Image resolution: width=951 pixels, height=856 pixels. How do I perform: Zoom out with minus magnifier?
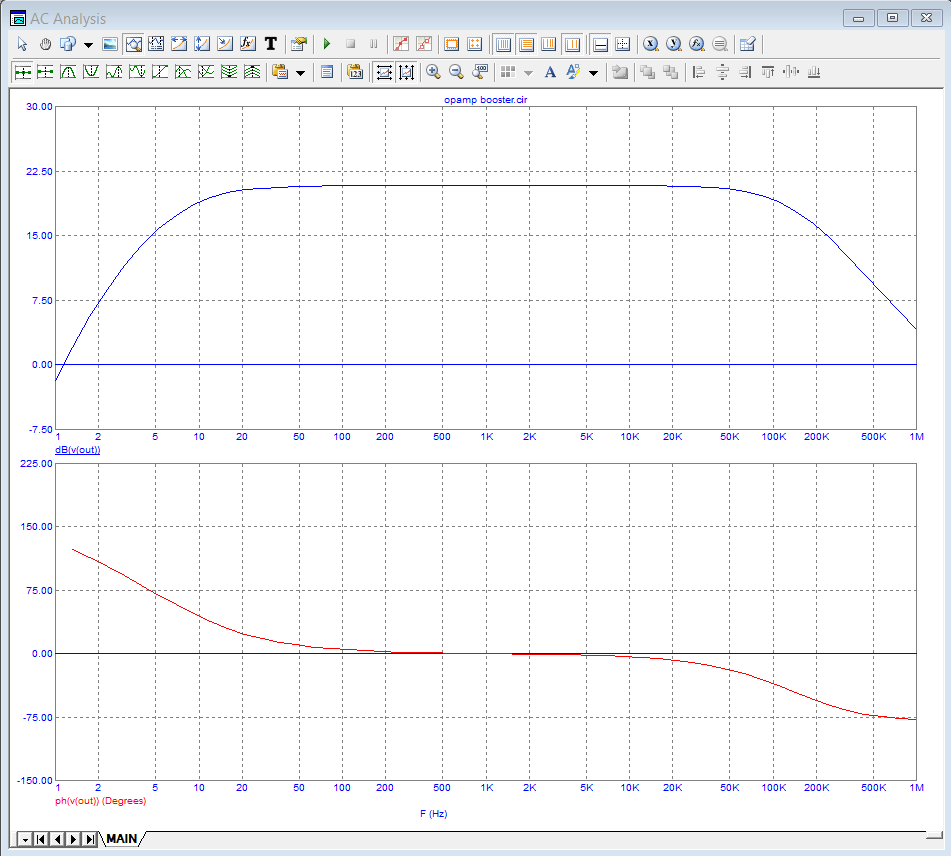(x=456, y=72)
